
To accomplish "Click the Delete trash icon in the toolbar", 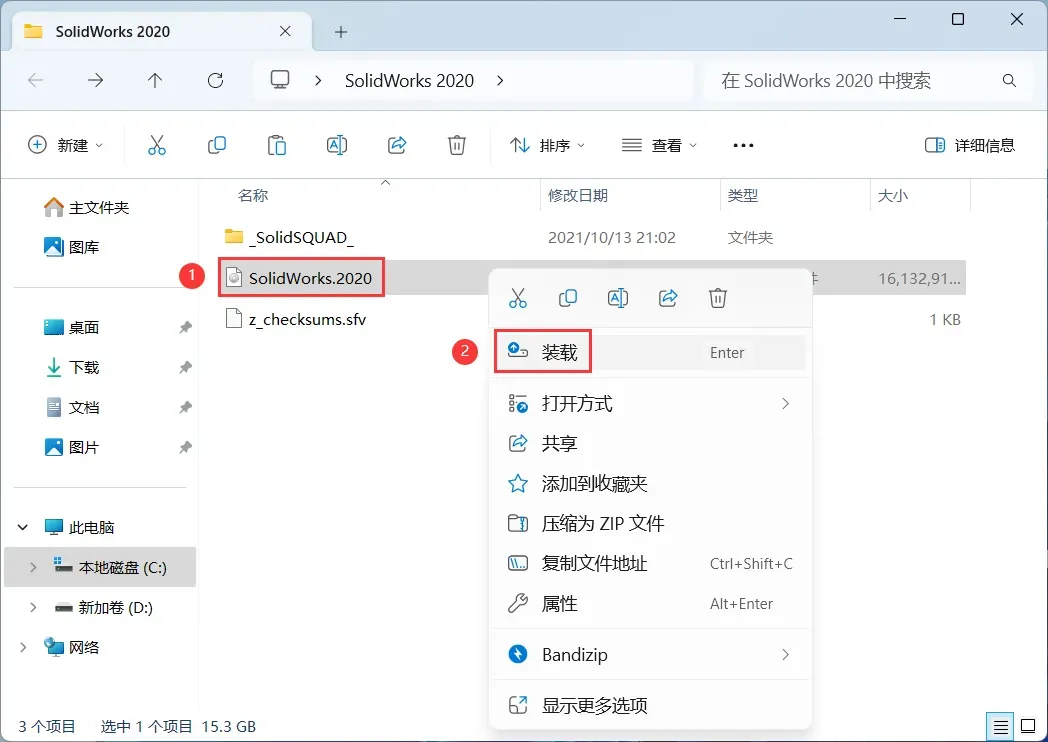I will coord(457,145).
